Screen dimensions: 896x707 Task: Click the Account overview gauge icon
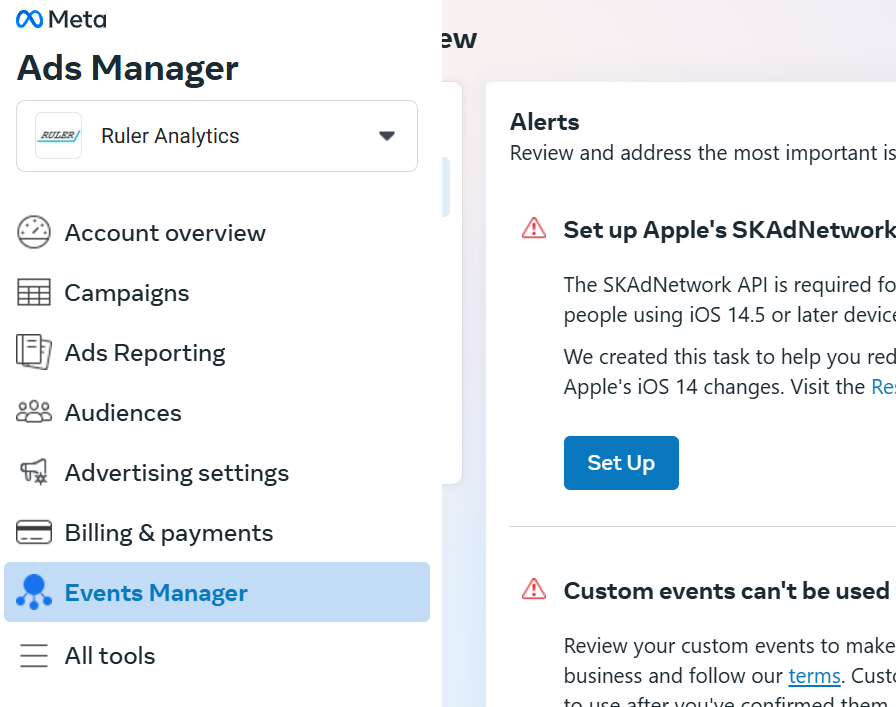[34, 233]
